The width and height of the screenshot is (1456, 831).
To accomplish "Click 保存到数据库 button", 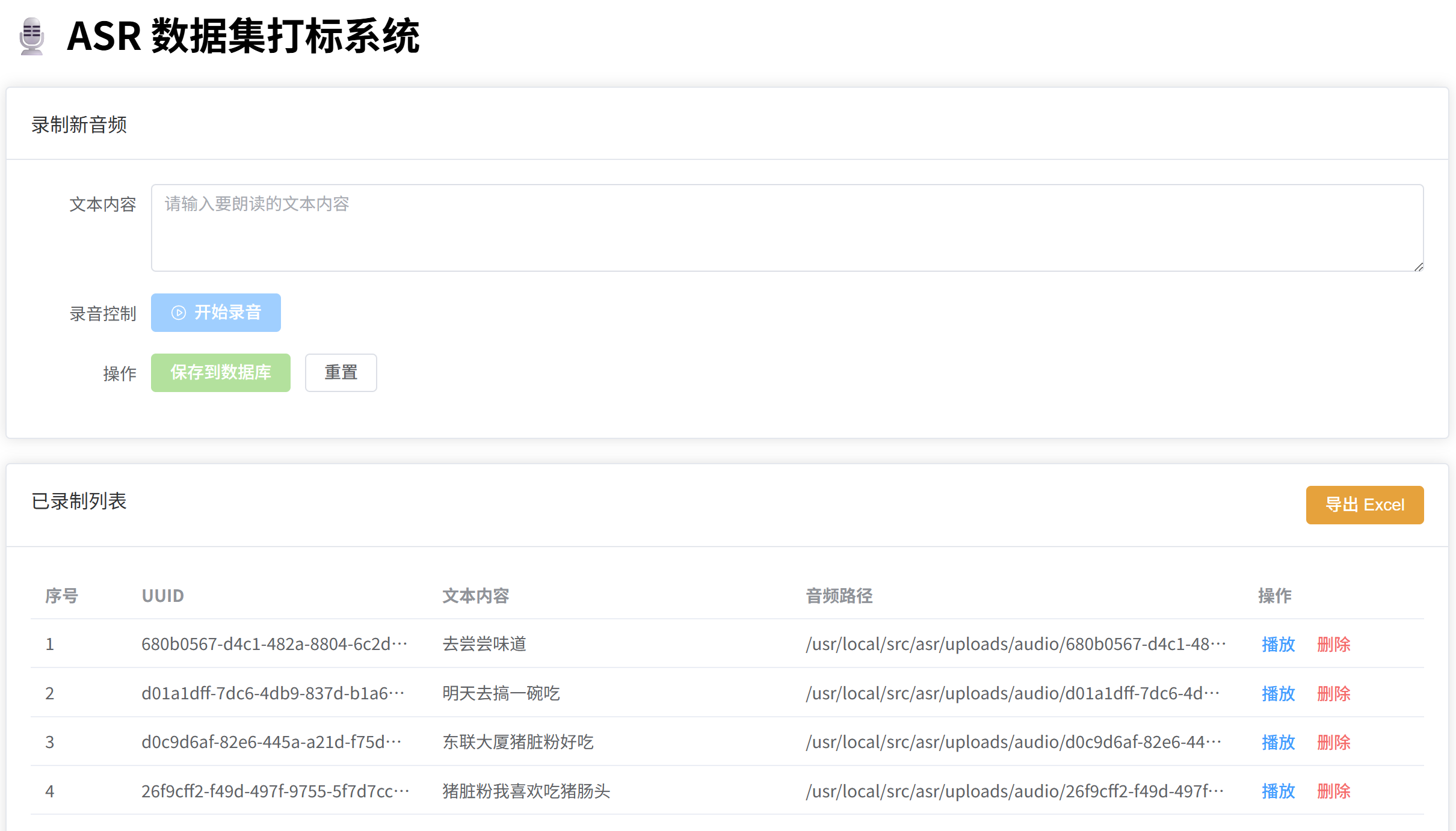I will pyautogui.click(x=220, y=373).
